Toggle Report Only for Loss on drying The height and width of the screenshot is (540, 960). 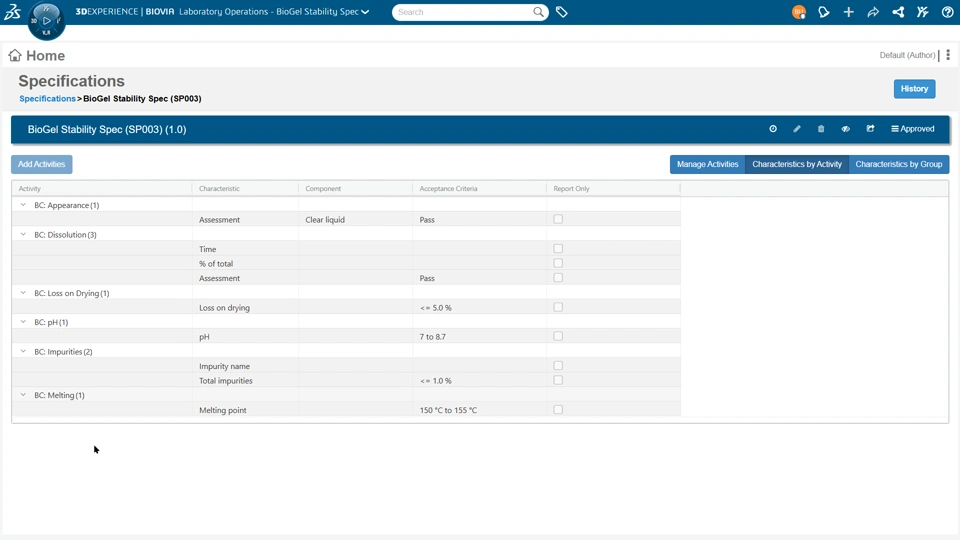[x=558, y=307]
